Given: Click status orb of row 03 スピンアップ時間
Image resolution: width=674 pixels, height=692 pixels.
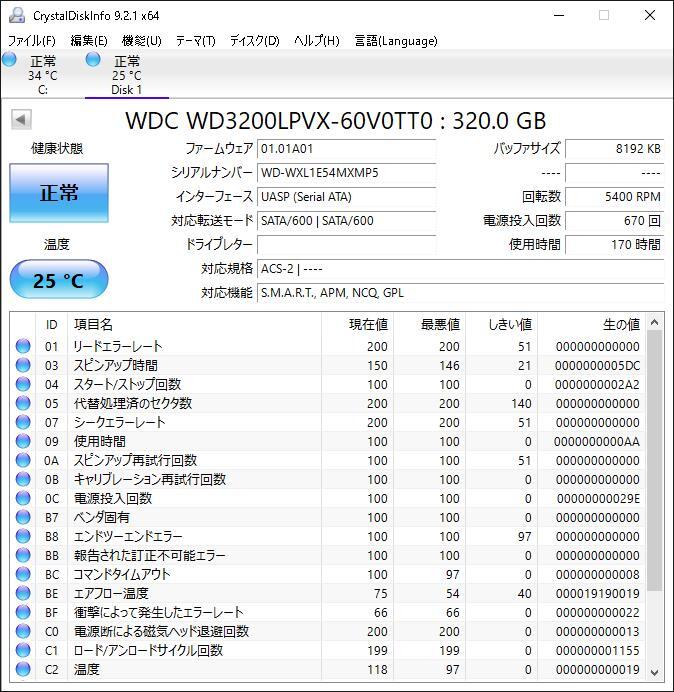Looking at the screenshot, I should click(23, 365).
